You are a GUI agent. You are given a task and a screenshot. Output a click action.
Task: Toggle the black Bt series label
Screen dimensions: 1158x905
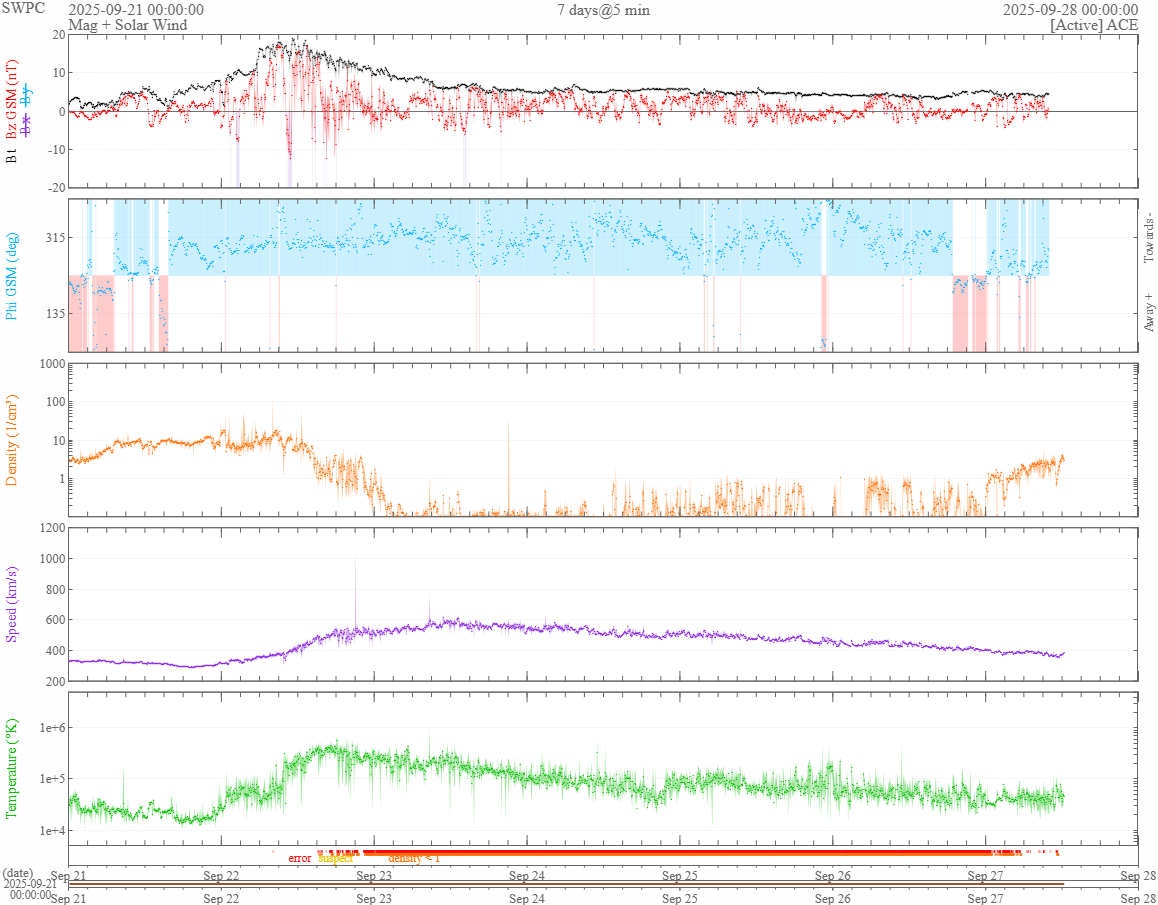click(11, 156)
